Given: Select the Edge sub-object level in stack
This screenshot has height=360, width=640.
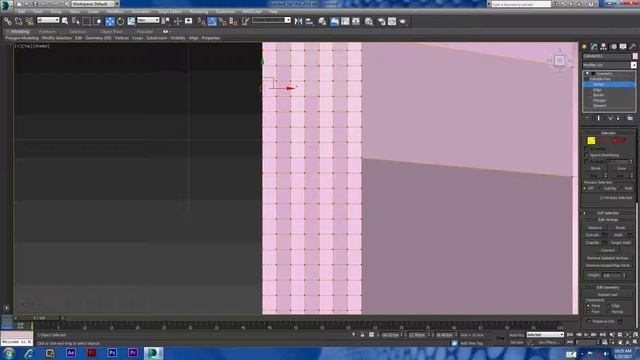Looking at the screenshot, I should [x=597, y=89].
